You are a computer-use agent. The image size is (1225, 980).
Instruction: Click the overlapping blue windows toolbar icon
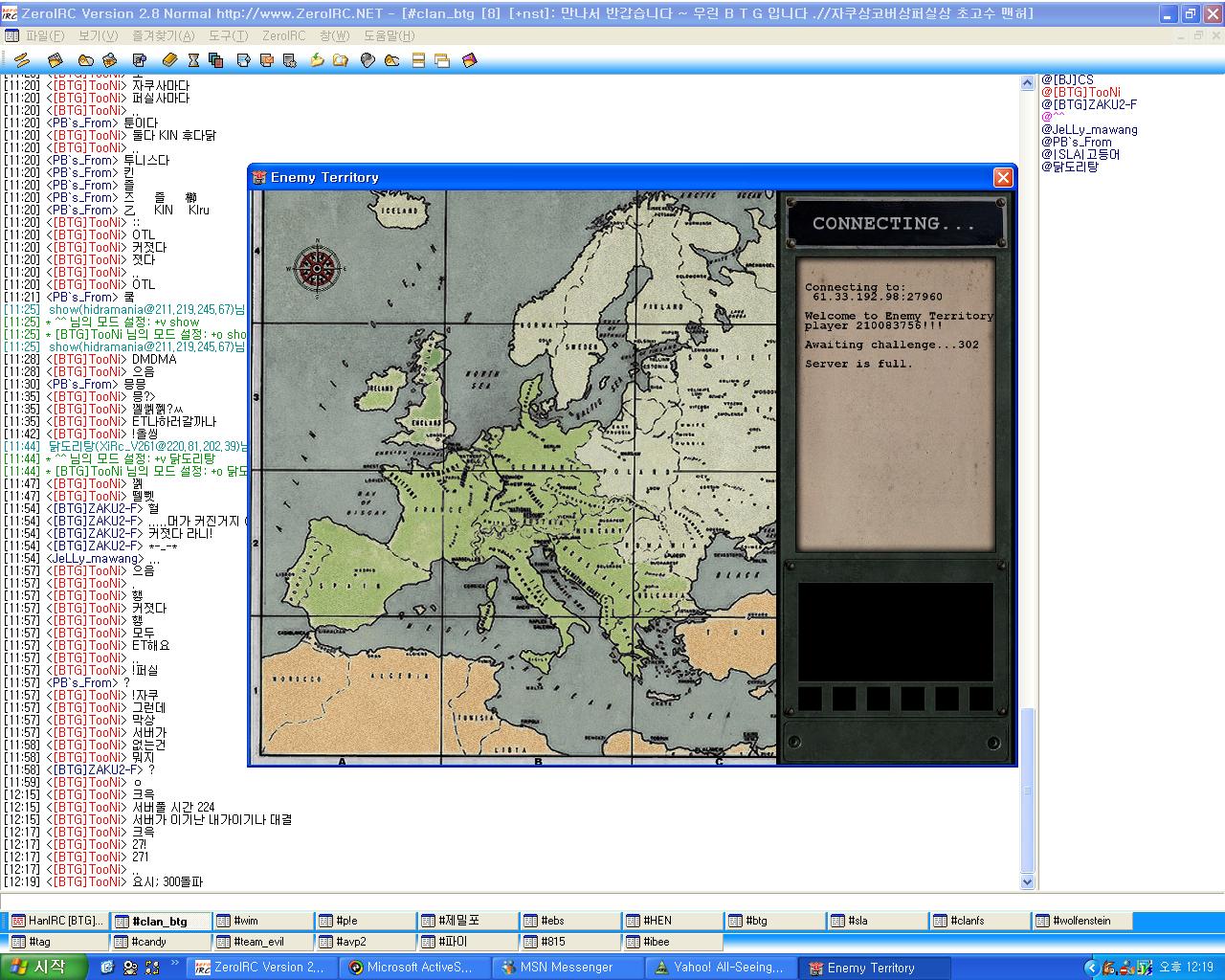(215, 60)
